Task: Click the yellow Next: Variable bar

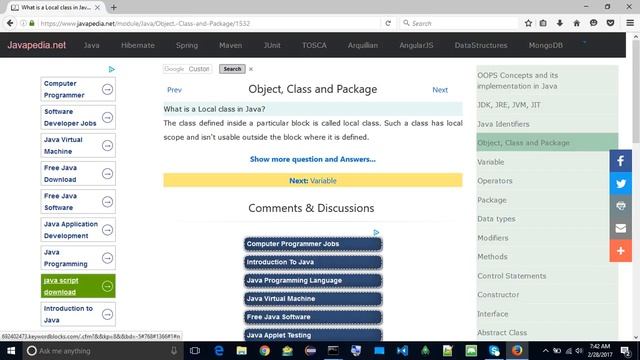Action: pyautogui.click(x=313, y=180)
